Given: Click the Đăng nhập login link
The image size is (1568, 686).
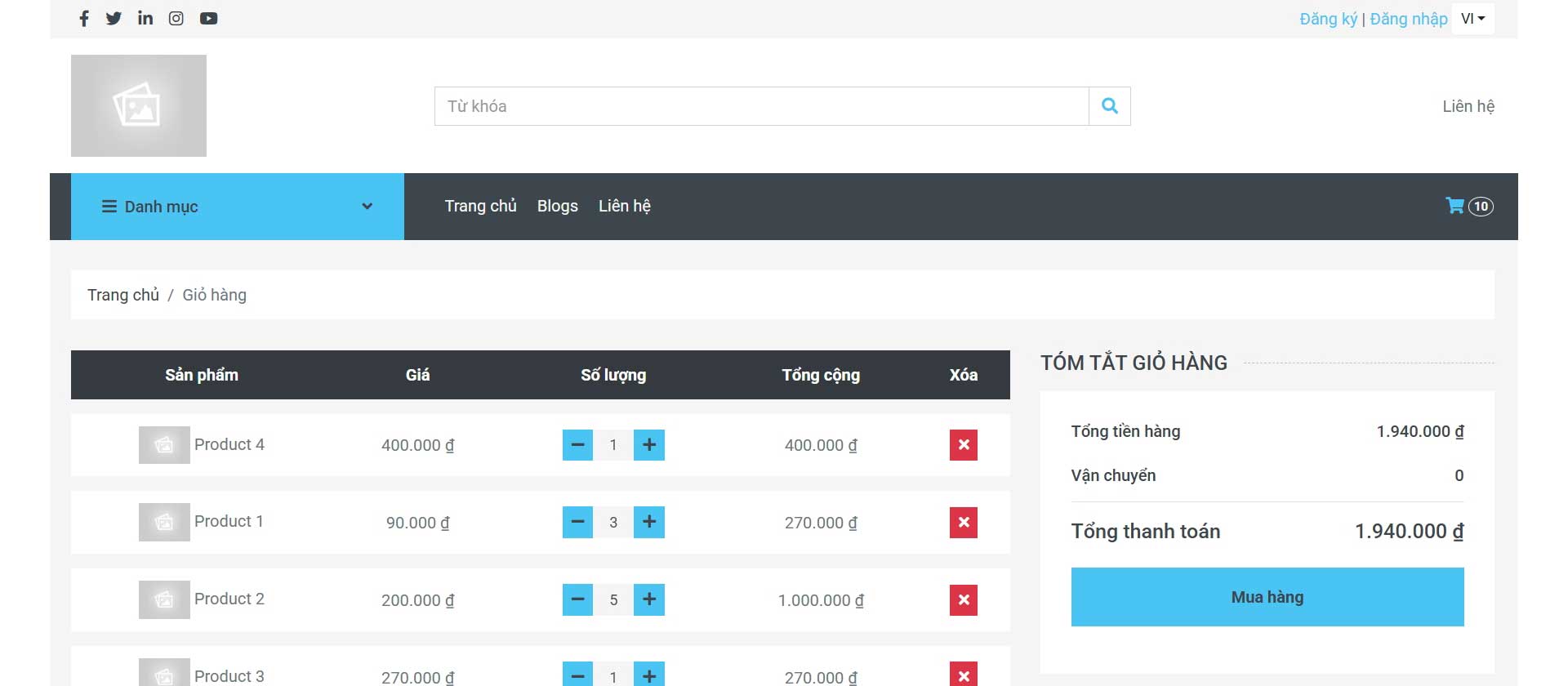Looking at the screenshot, I should [x=1408, y=19].
